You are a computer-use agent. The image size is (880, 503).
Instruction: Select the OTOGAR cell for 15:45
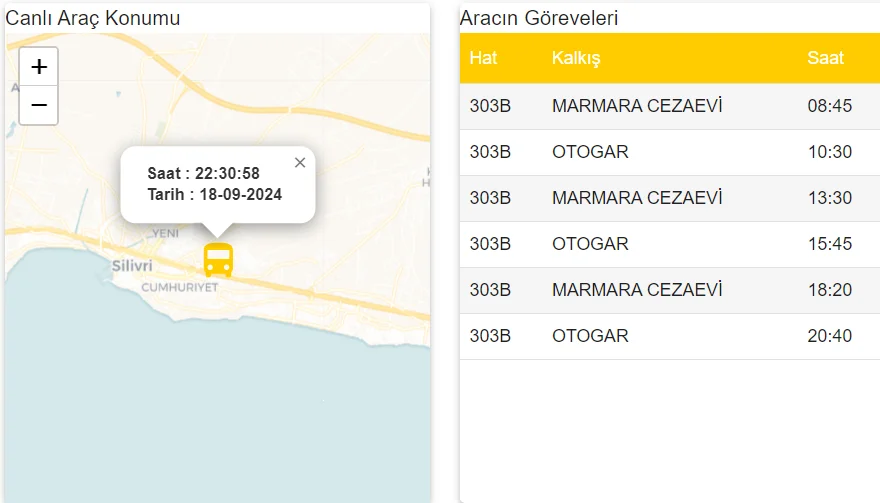(x=590, y=244)
